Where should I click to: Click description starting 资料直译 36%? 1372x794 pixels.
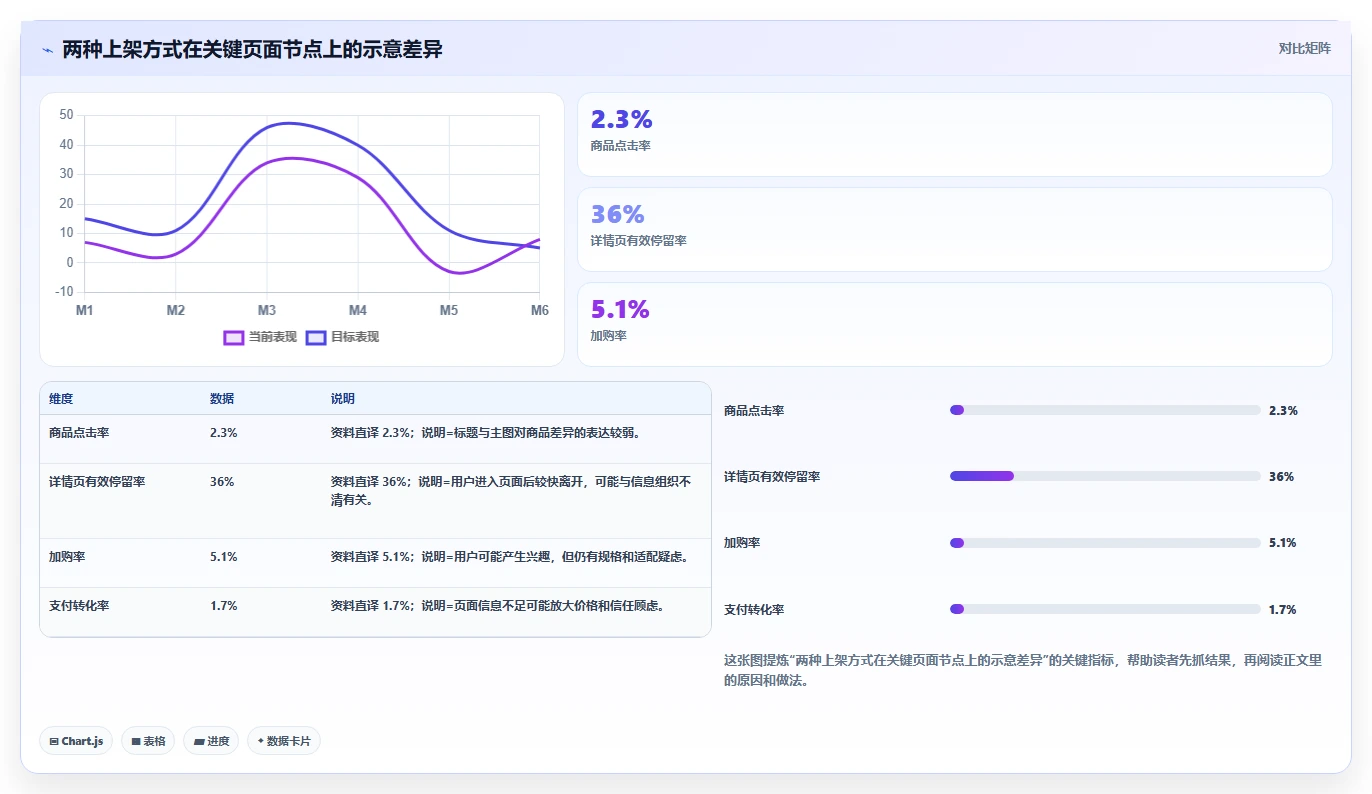click(x=511, y=490)
